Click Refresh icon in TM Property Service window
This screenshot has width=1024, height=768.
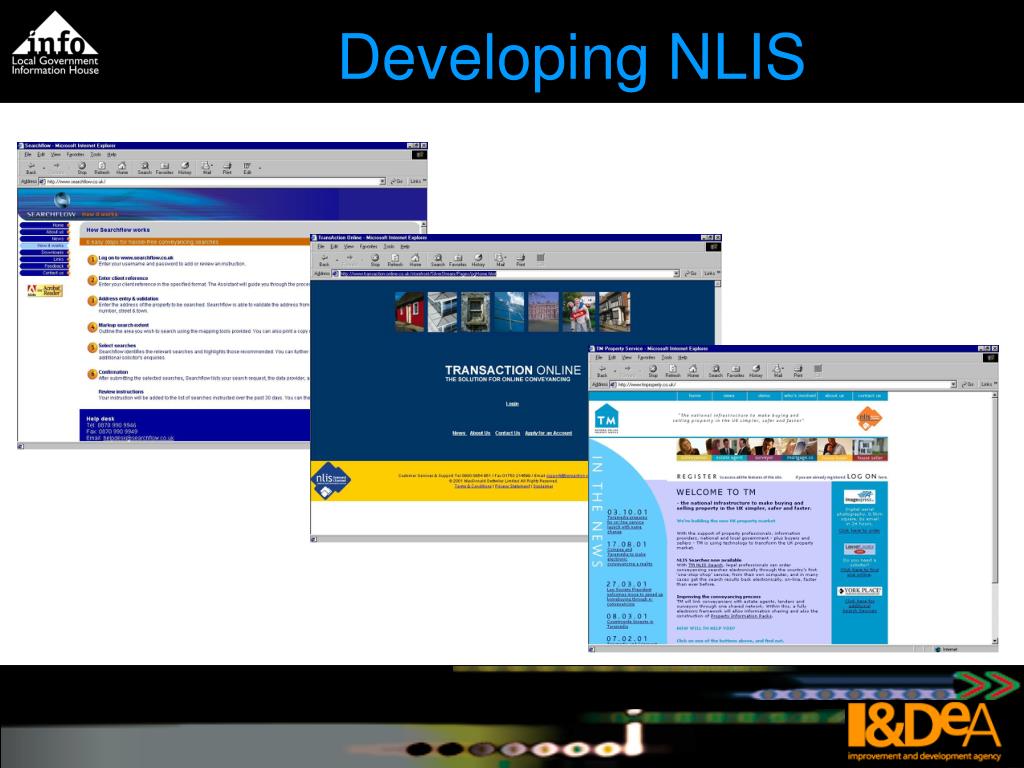(673, 371)
